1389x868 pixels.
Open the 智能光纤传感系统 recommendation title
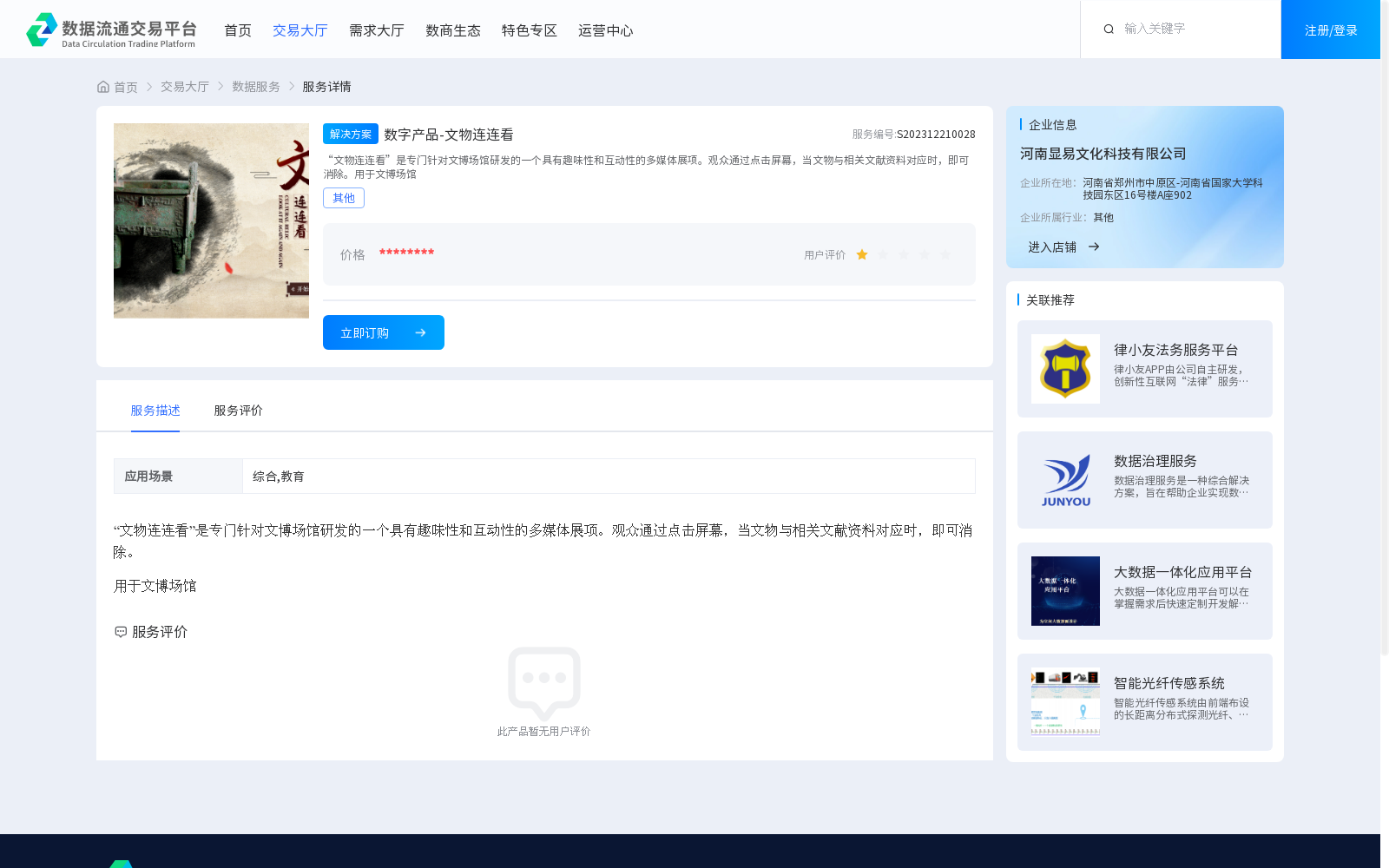tap(1169, 683)
